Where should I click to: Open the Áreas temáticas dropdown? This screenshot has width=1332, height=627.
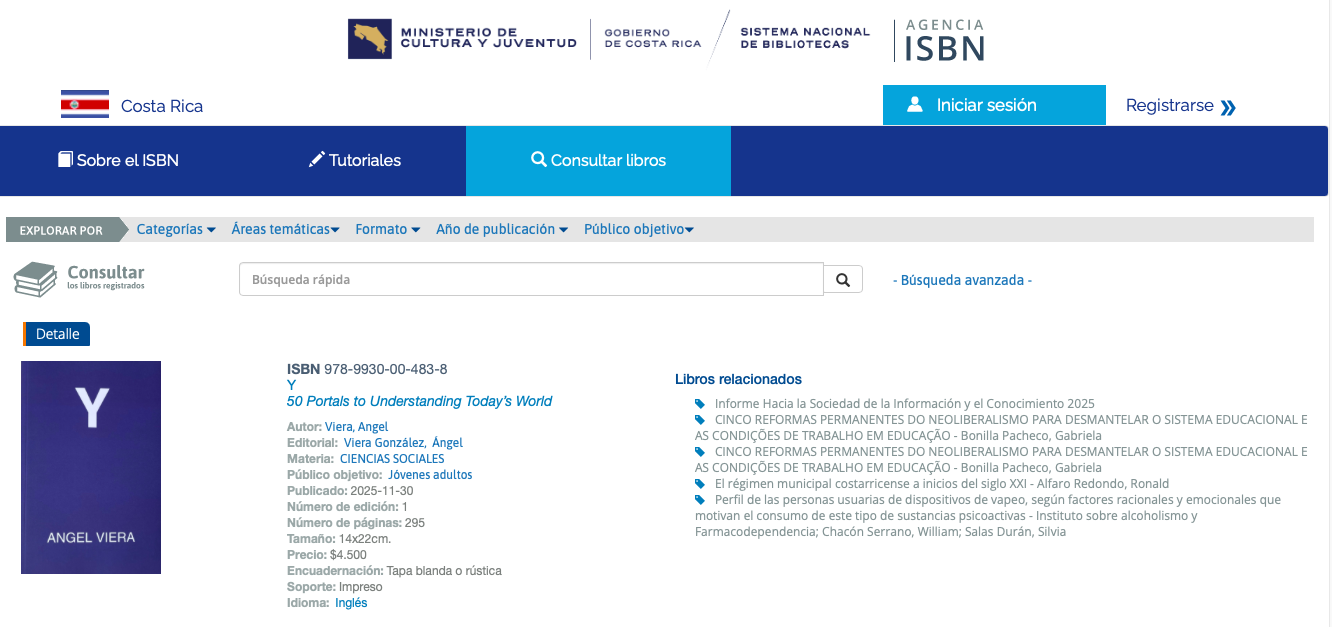pyautogui.click(x=285, y=229)
